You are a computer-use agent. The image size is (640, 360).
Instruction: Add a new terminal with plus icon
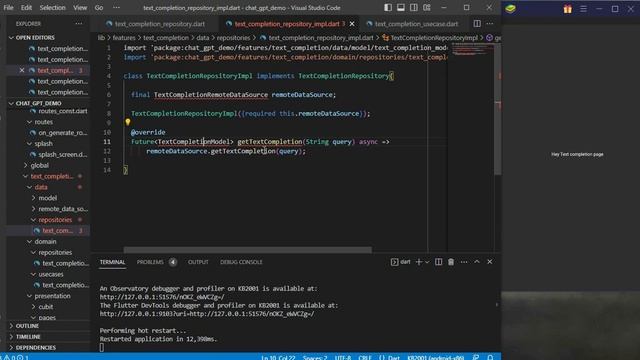pos(419,262)
